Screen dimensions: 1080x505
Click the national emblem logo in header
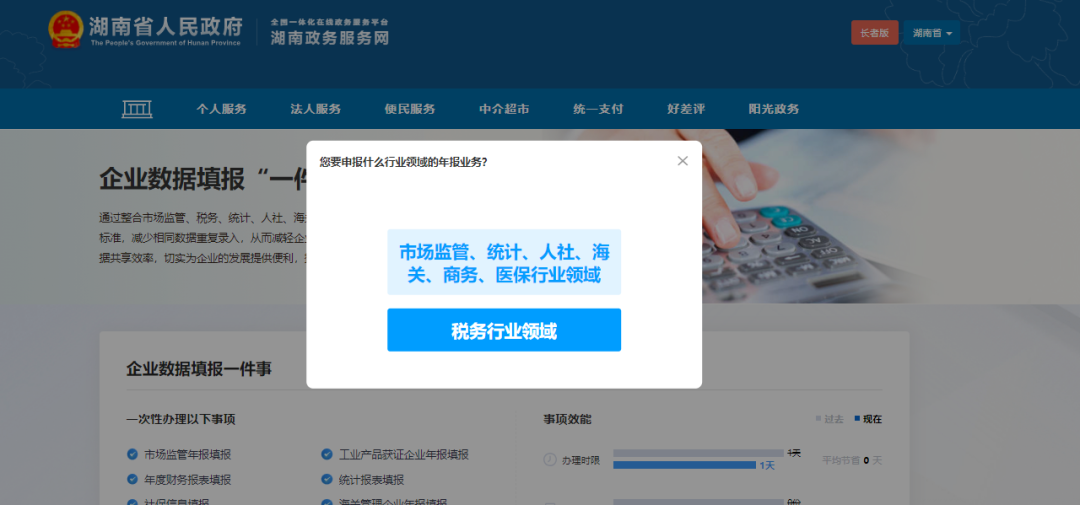click(x=66, y=30)
